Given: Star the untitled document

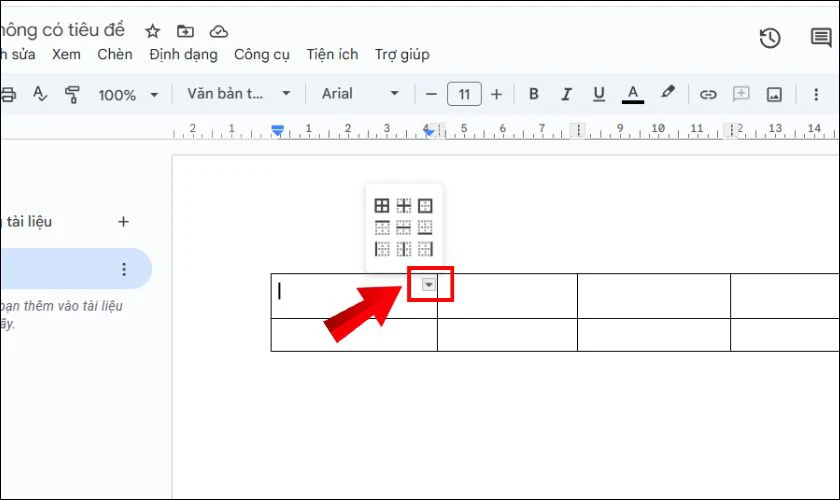Looking at the screenshot, I should coord(153,31).
